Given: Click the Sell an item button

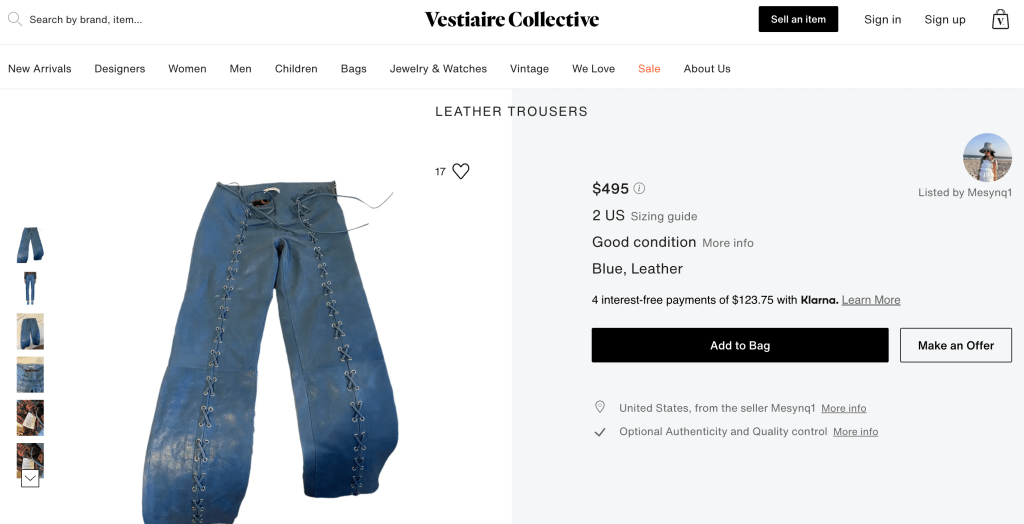Looking at the screenshot, I should pos(798,19).
